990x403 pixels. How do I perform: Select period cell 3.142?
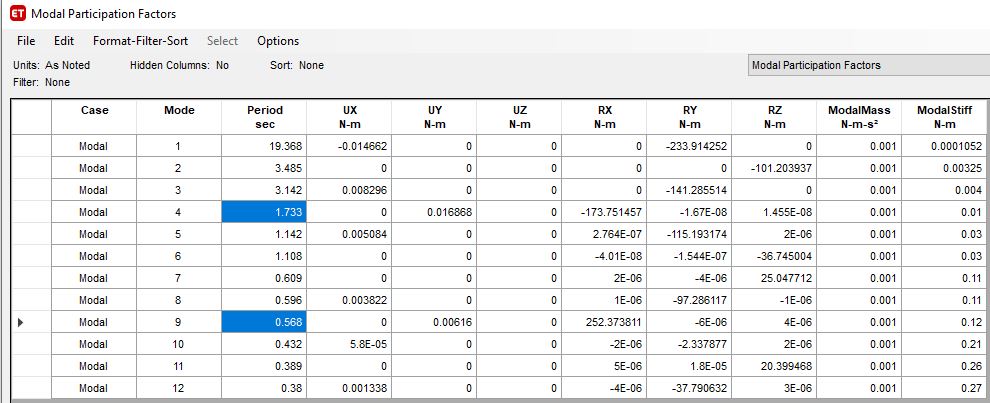tap(264, 190)
